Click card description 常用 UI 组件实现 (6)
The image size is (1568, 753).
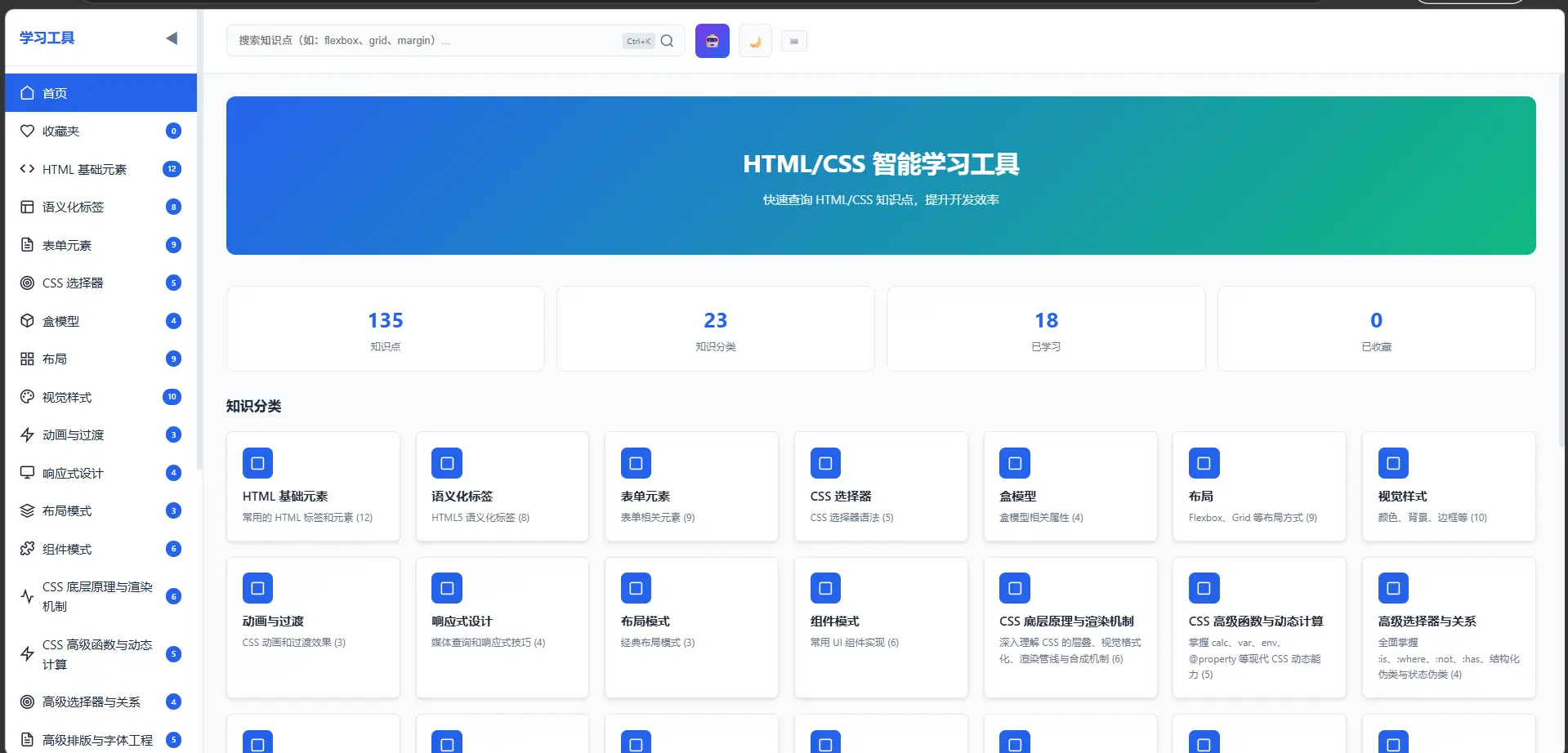click(x=854, y=643)
